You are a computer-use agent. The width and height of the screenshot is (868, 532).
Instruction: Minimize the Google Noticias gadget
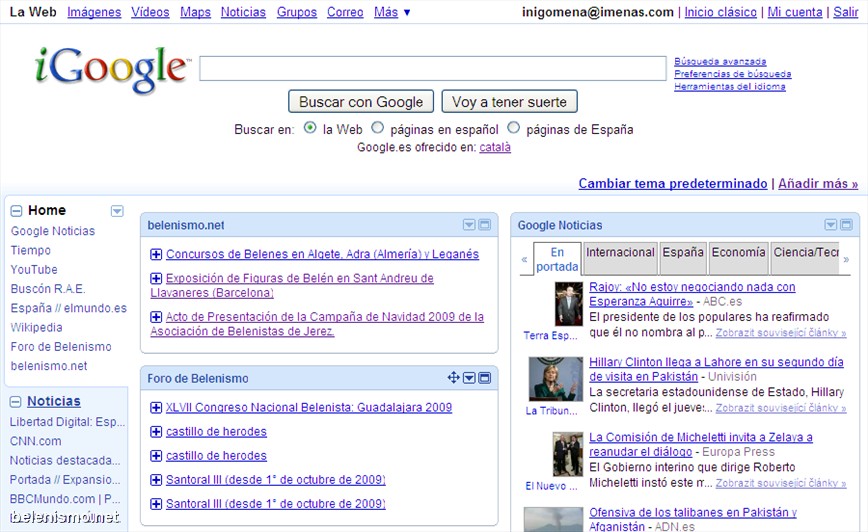[846, 225]
